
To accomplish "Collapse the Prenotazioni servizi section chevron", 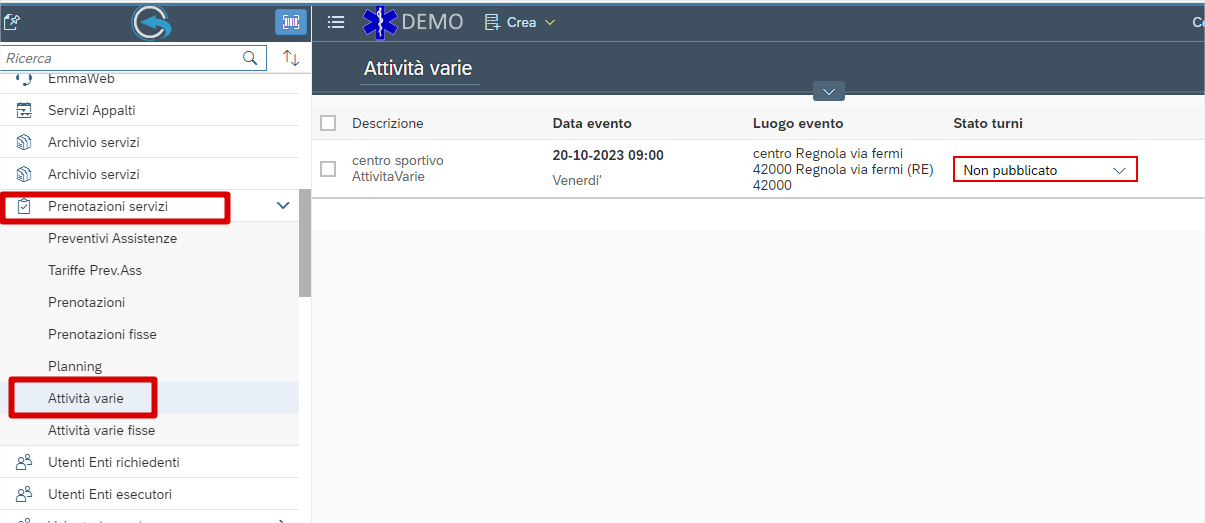I will click(283, 206).
